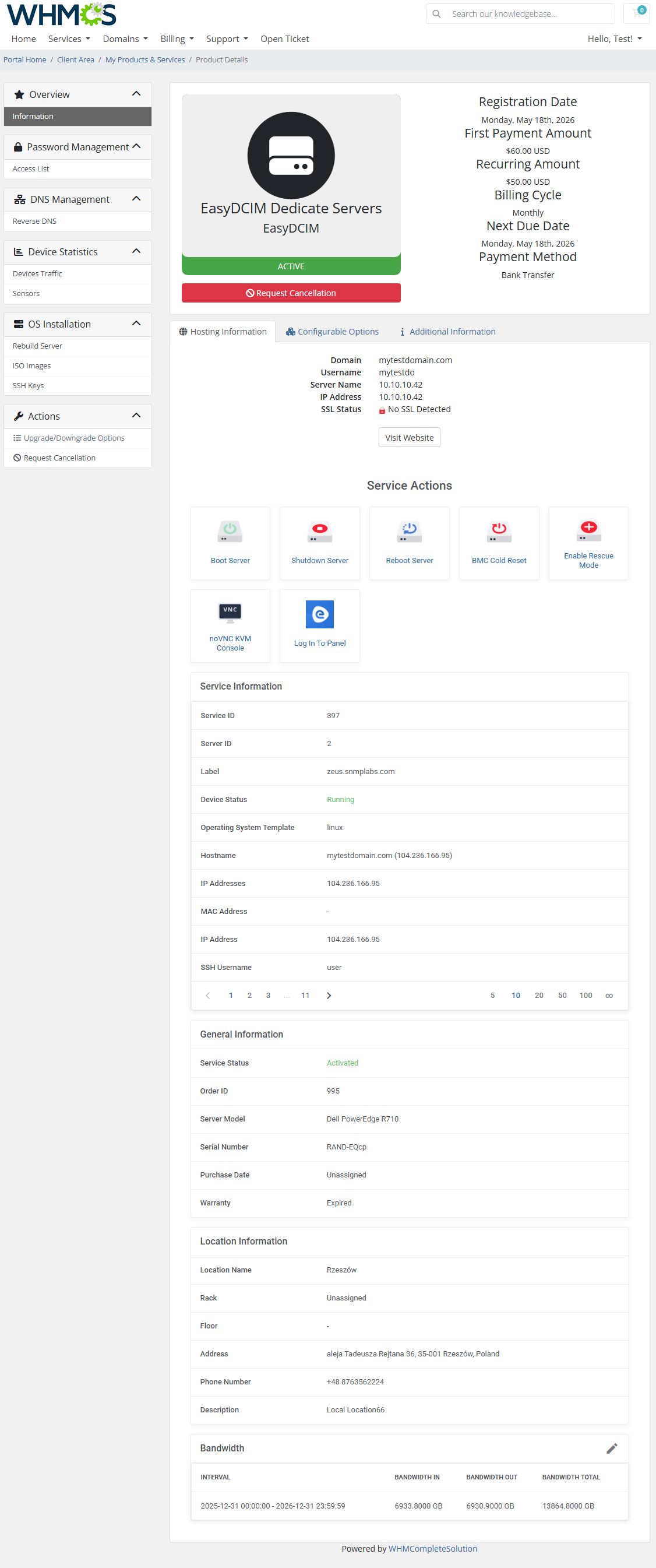Click the Boot Server icon

pos(230,532)
